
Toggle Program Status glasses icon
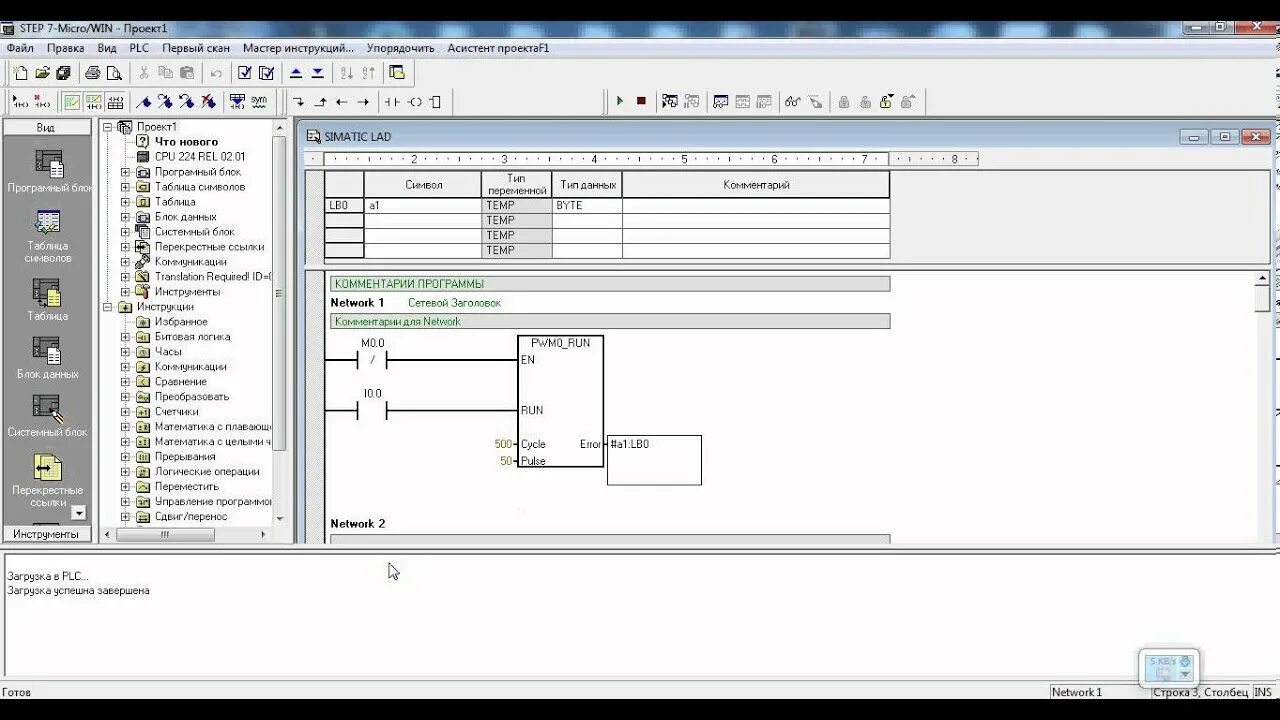pos(793,101)
